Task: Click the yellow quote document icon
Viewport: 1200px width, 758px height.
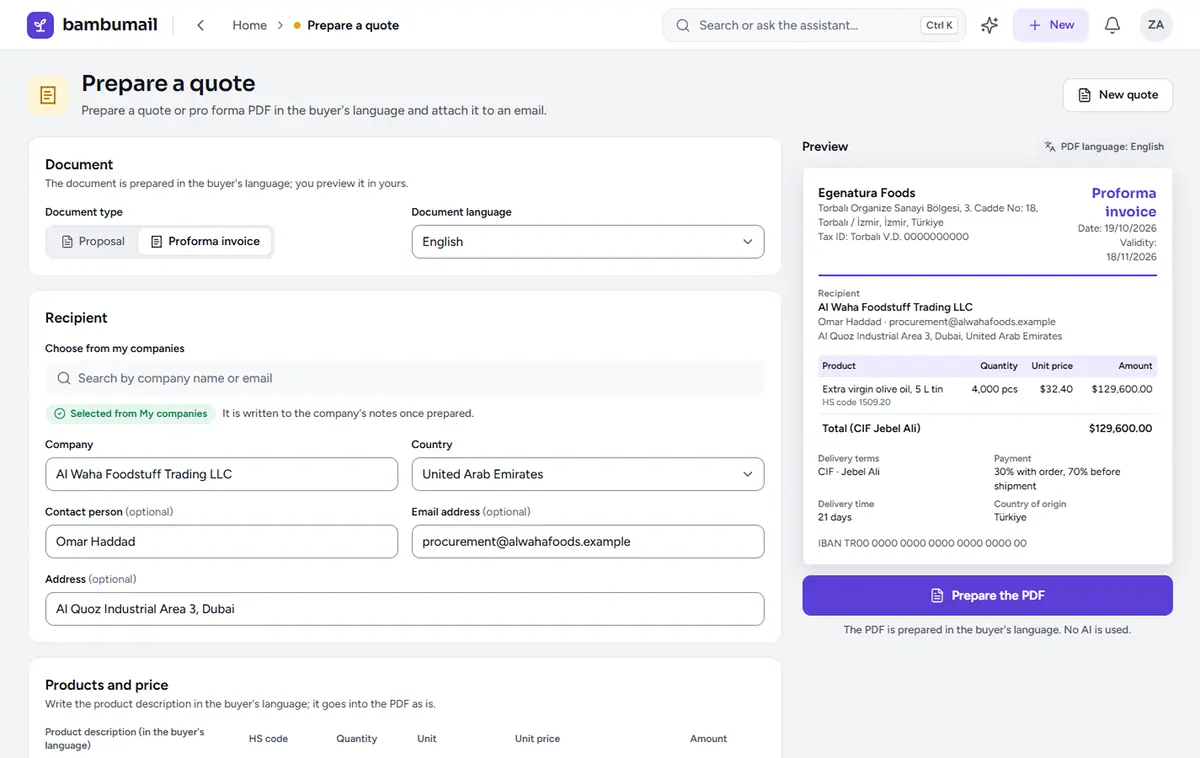Action: (x=48, y=95)
